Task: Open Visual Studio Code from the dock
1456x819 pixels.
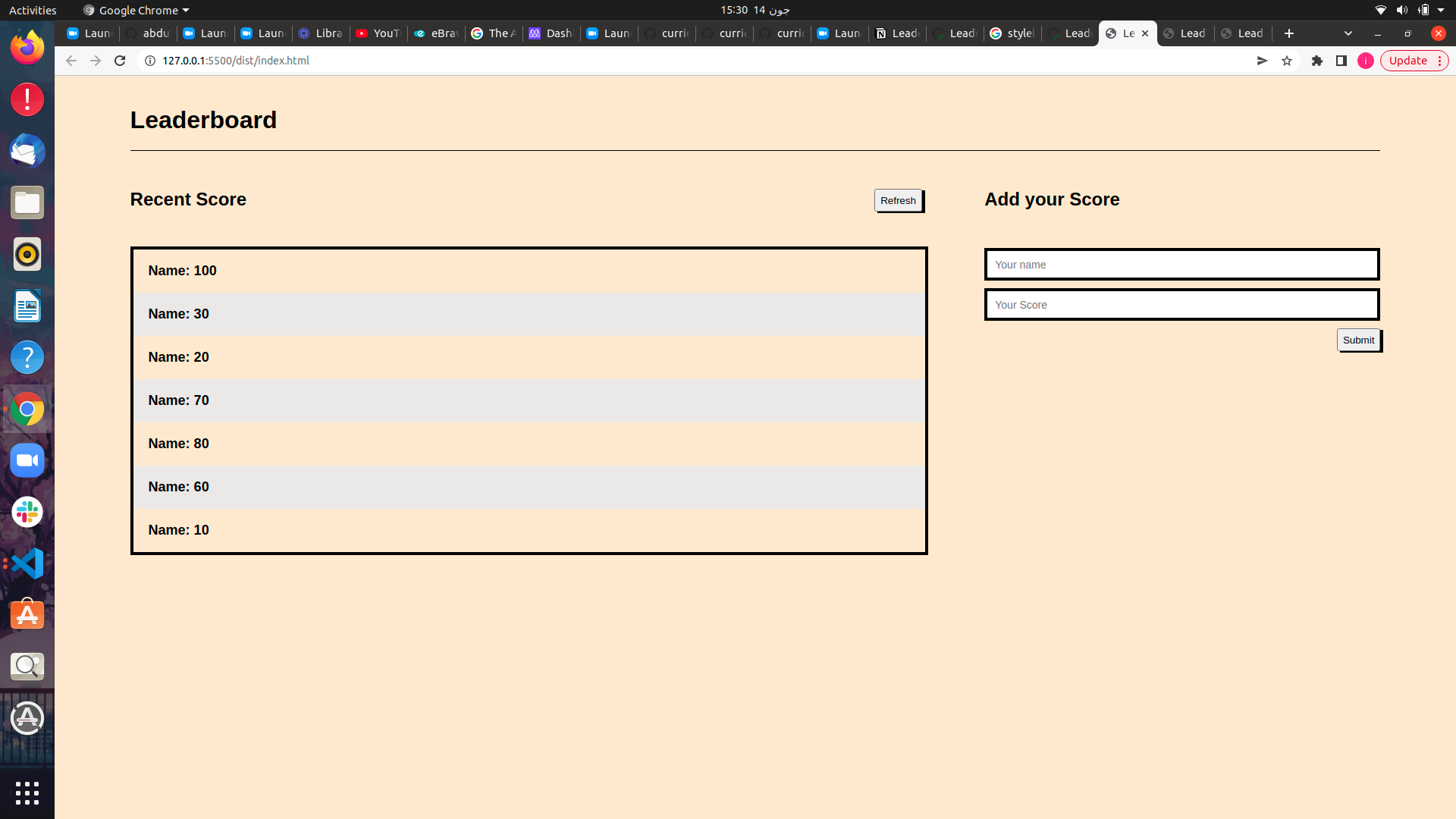Action: (27, 563)
